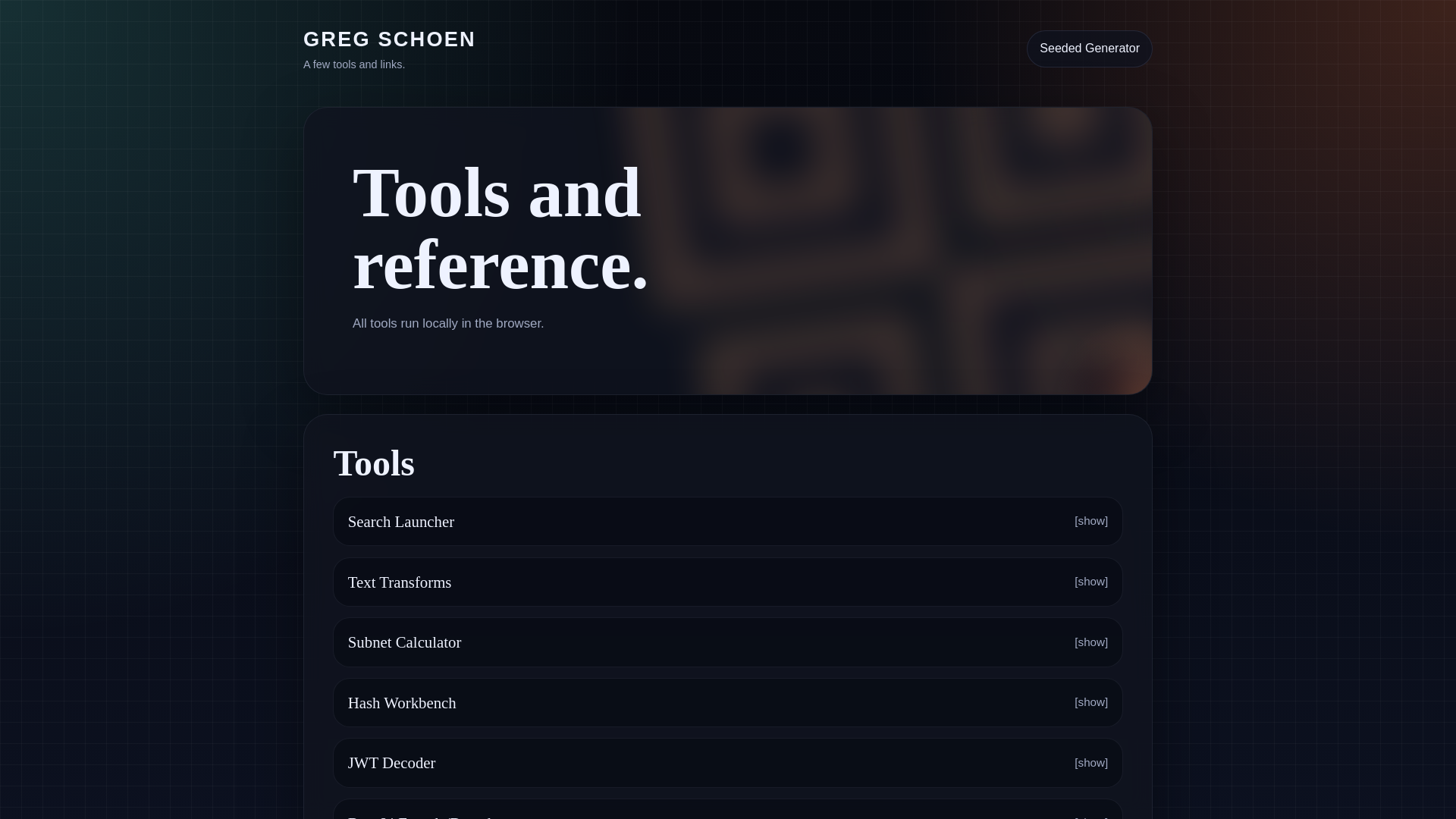
Task: Expand the Subnet Calculator tool
Action: pyautogui.click(x=727, y=642)
